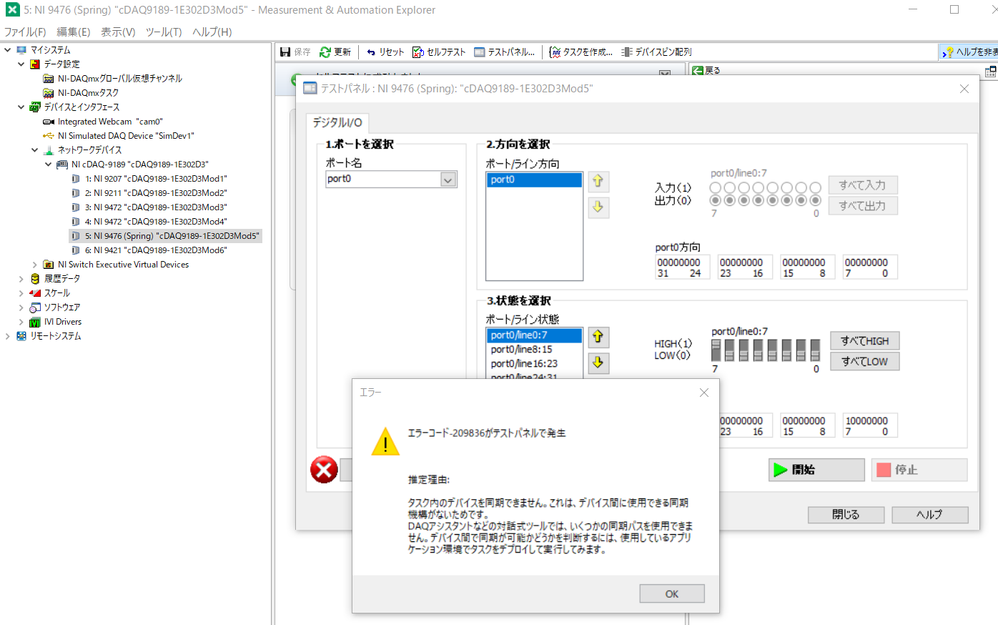Viewport: 998px width, 625px height.
Task: Expand the スケール tree node
Action: (x=21, y=293)
